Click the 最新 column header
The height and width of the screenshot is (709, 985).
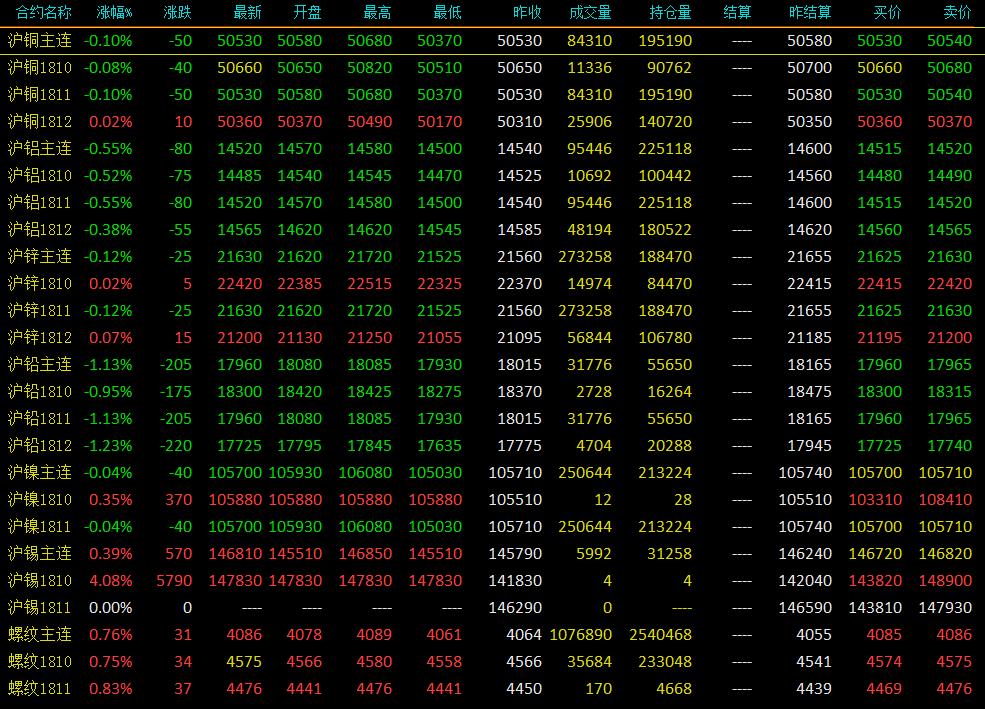click(247, 13)
